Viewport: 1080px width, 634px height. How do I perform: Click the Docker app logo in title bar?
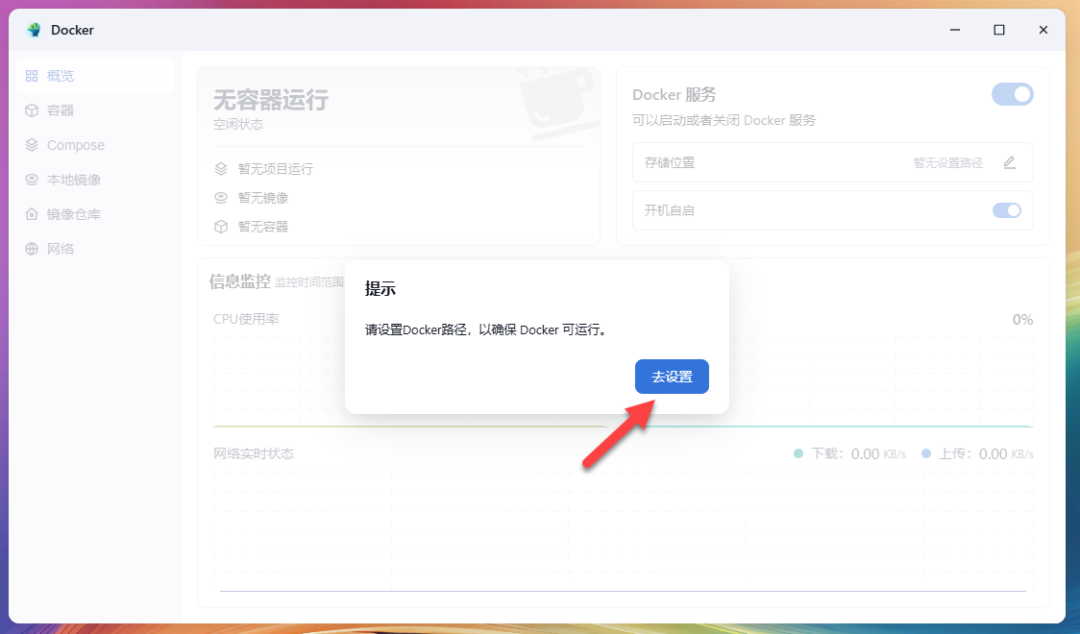[x=34, y=30]
